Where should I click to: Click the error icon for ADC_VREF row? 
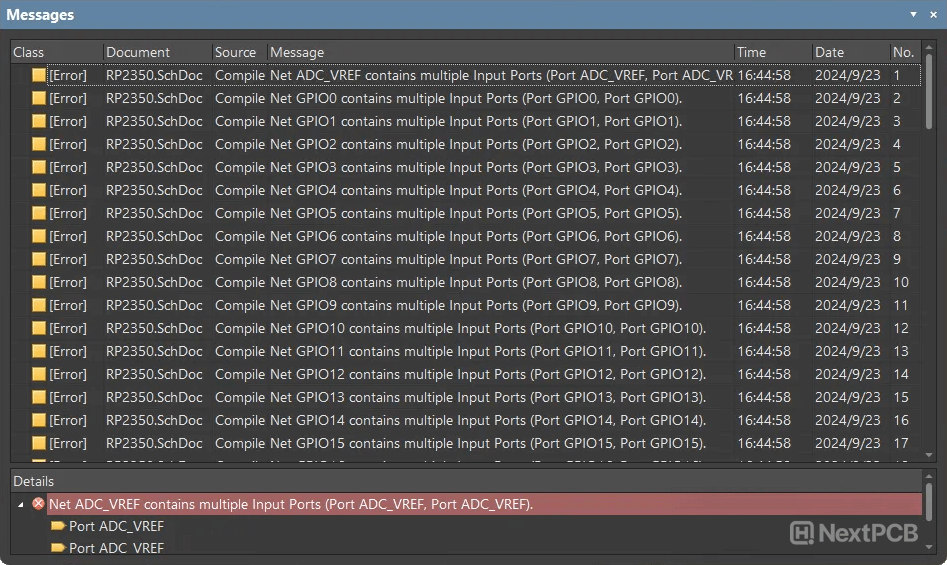[39, 75]
